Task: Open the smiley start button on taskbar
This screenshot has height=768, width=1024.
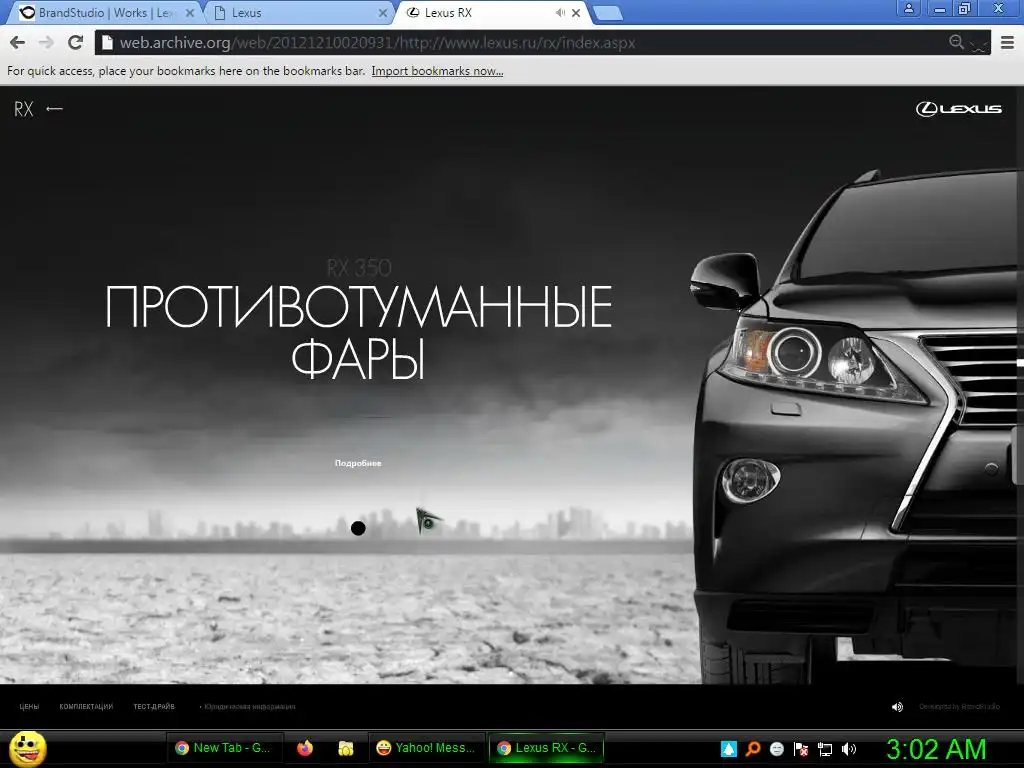Action: click(28, 748)
